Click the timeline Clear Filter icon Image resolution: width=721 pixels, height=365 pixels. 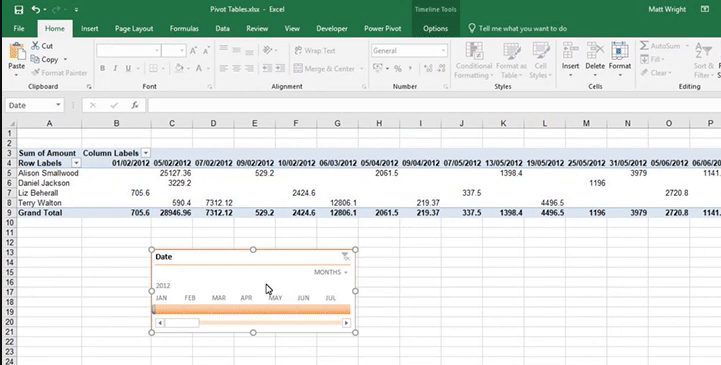point(345,257)
